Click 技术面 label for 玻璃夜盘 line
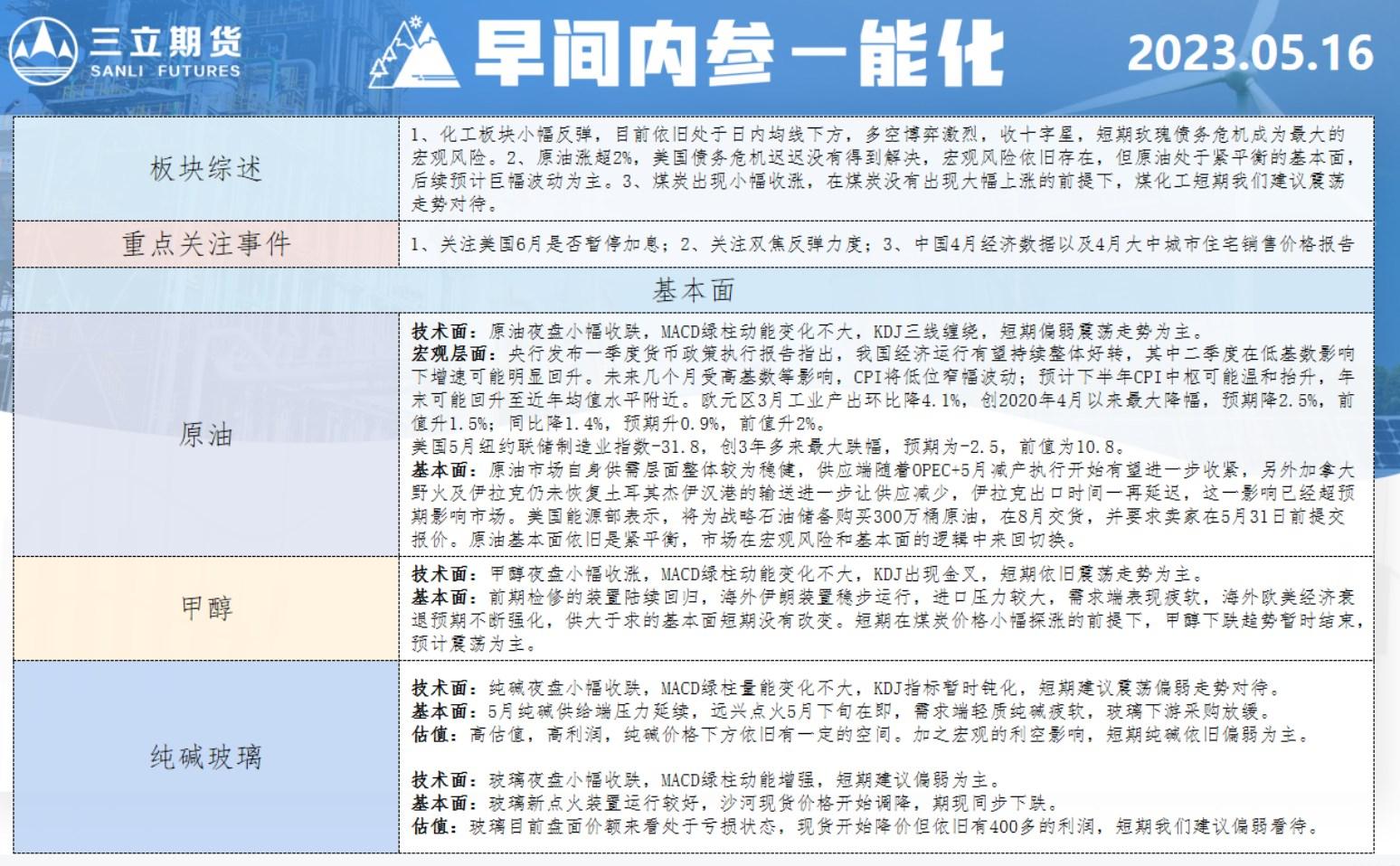The height and width of the screenshot is (866, 1400). coord(440,779)
